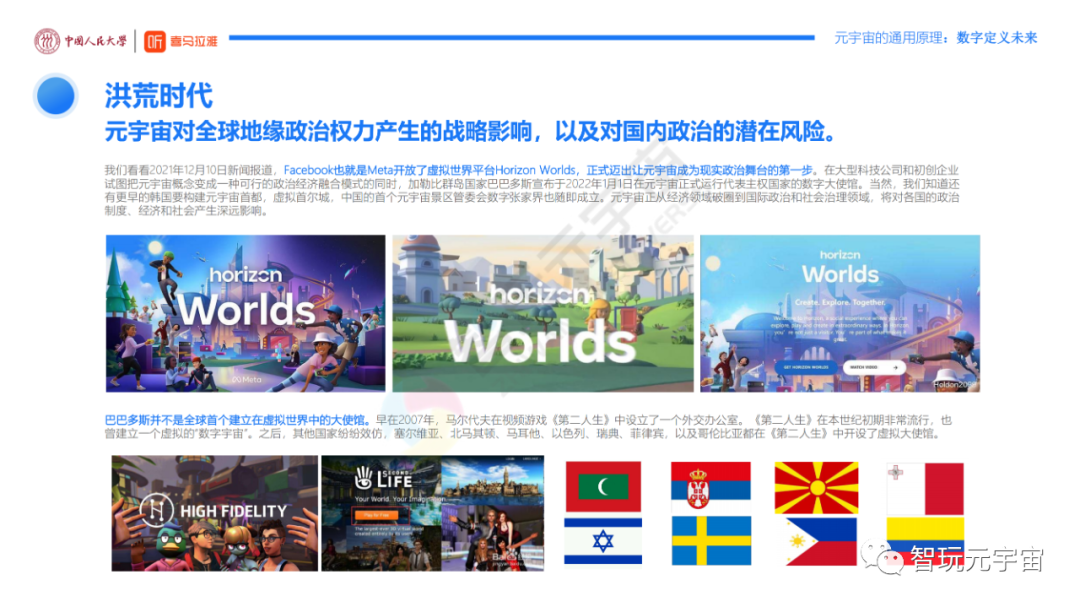Click the Second Life hand logo
The image size is (1080, 607).
click(x=363, y=477)
